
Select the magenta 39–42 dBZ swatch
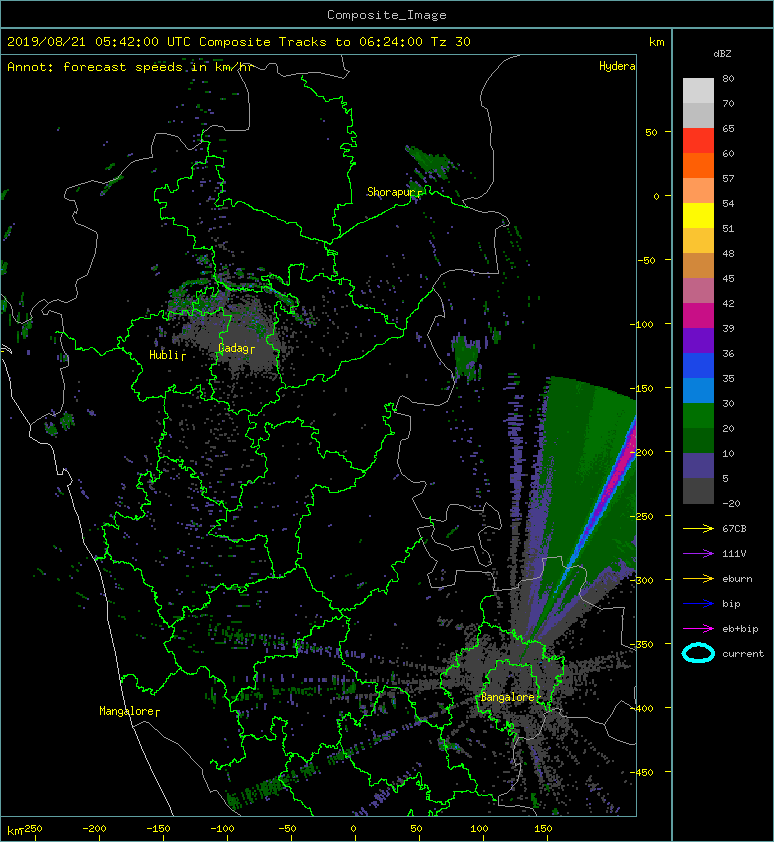tap(698, 316)
